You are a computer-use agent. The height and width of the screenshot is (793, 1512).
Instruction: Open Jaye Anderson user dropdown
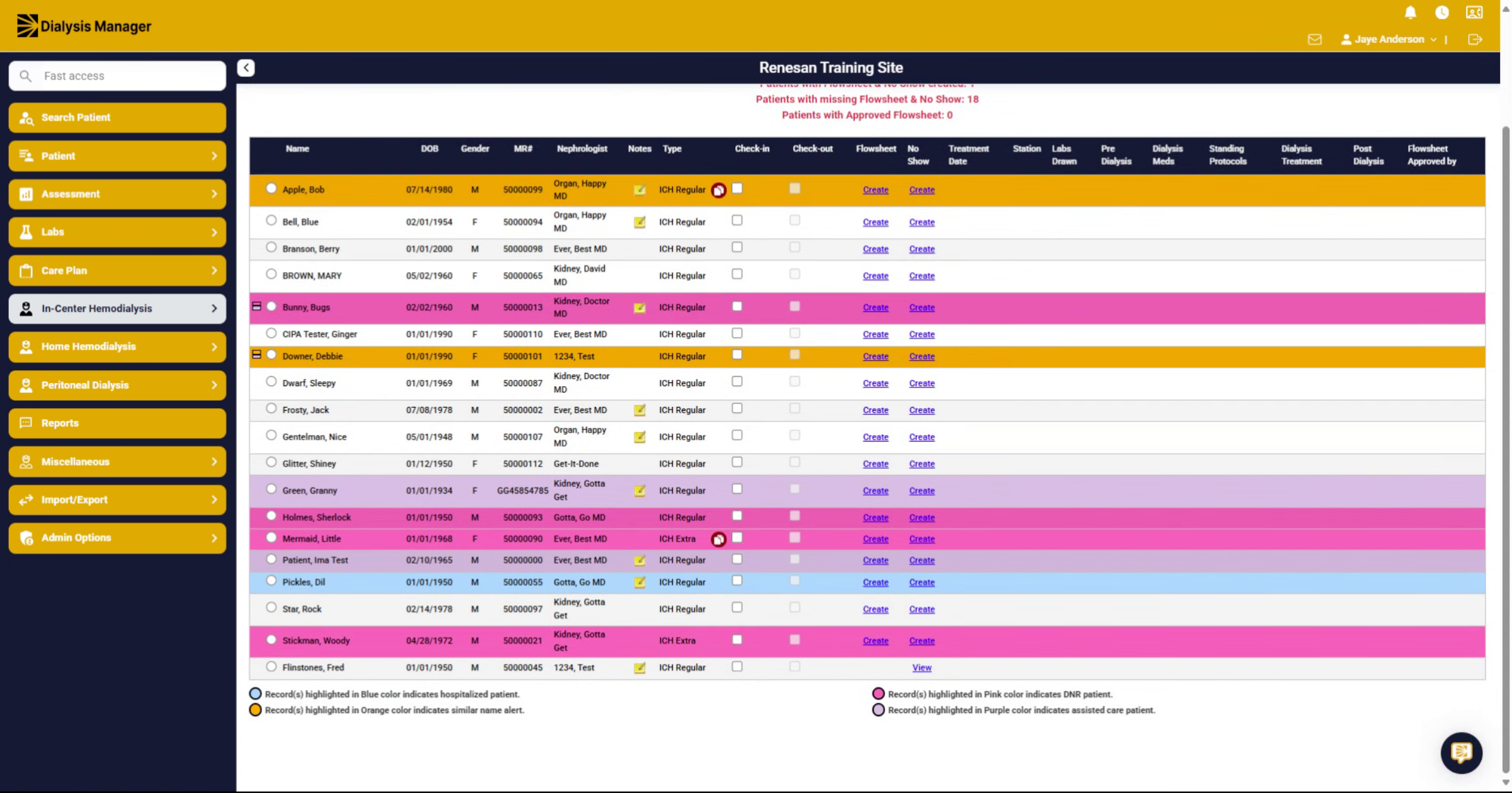(1389, 40)
